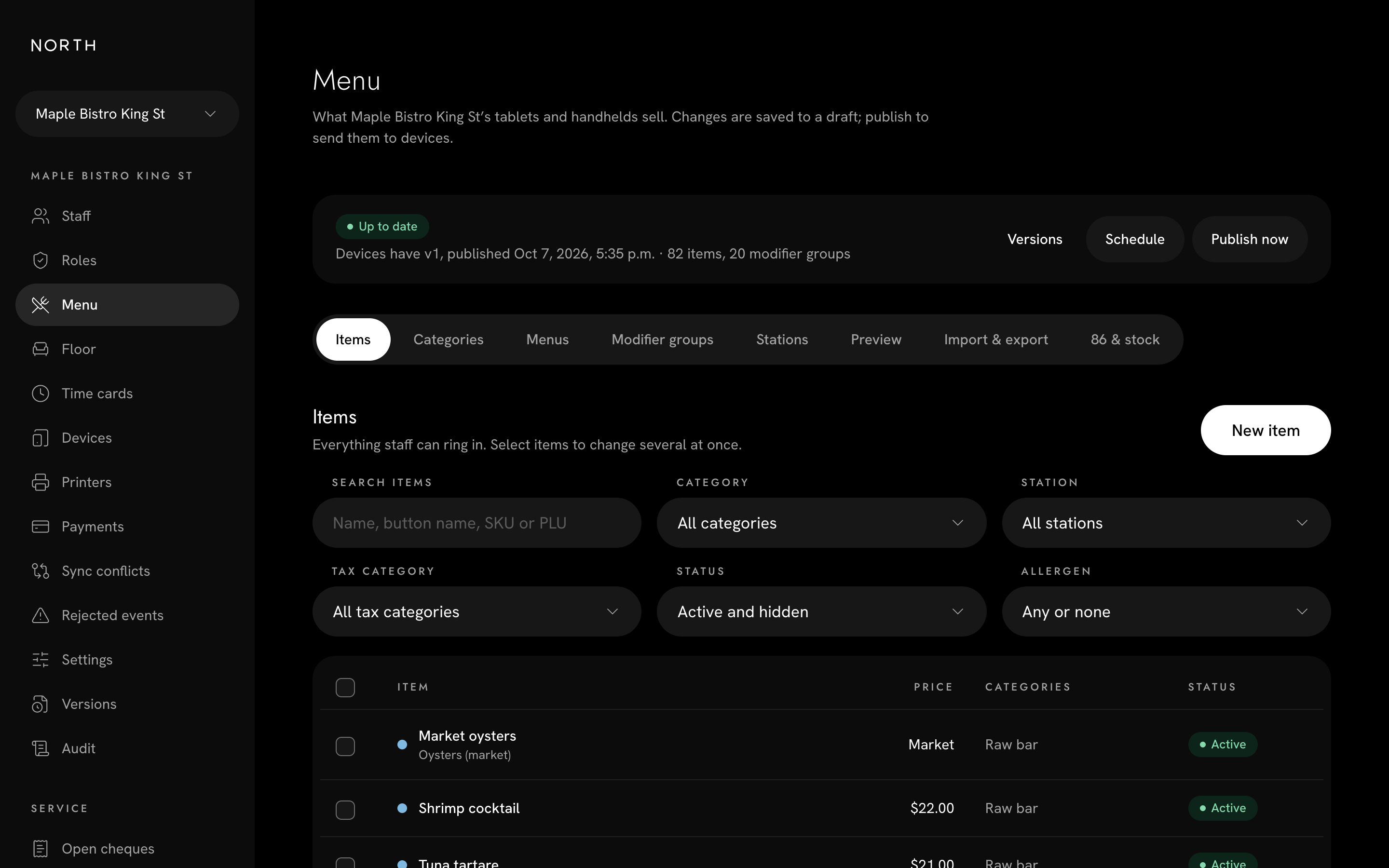Screen dimensions: 1389x868
Task: Click the blue dot beside Shrimp cocktail
Action: [x=402, y=808]
